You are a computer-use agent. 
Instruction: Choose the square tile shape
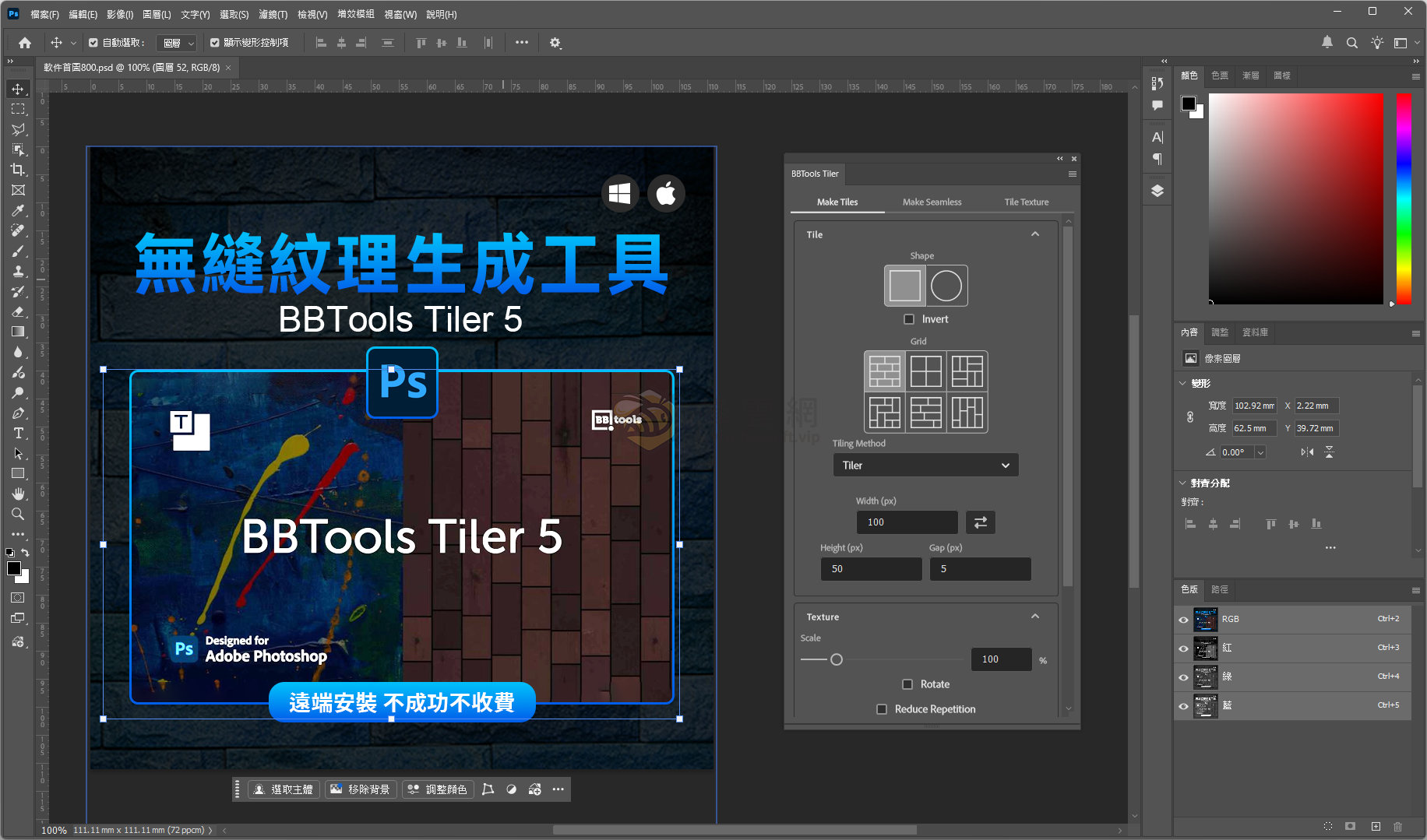(905, 286)
